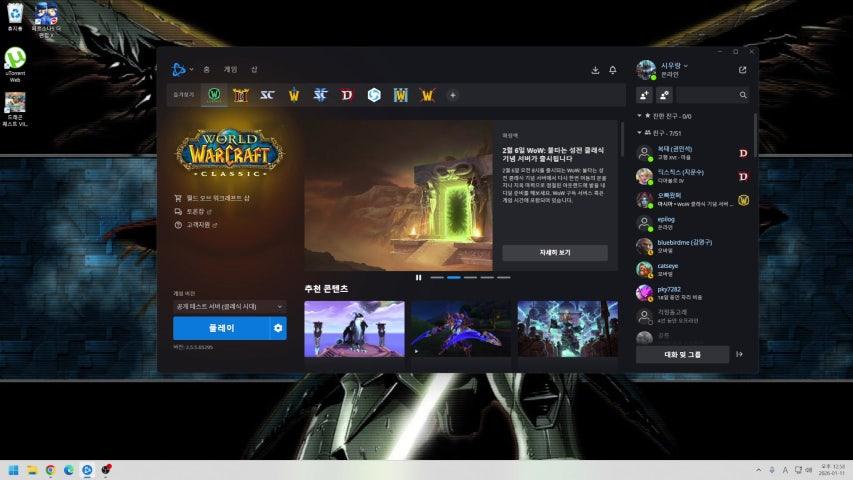Add a game to favorites with plus
The height and width of the screenshot is (480, 853).
pyautogui.click(x=453, y=95)
